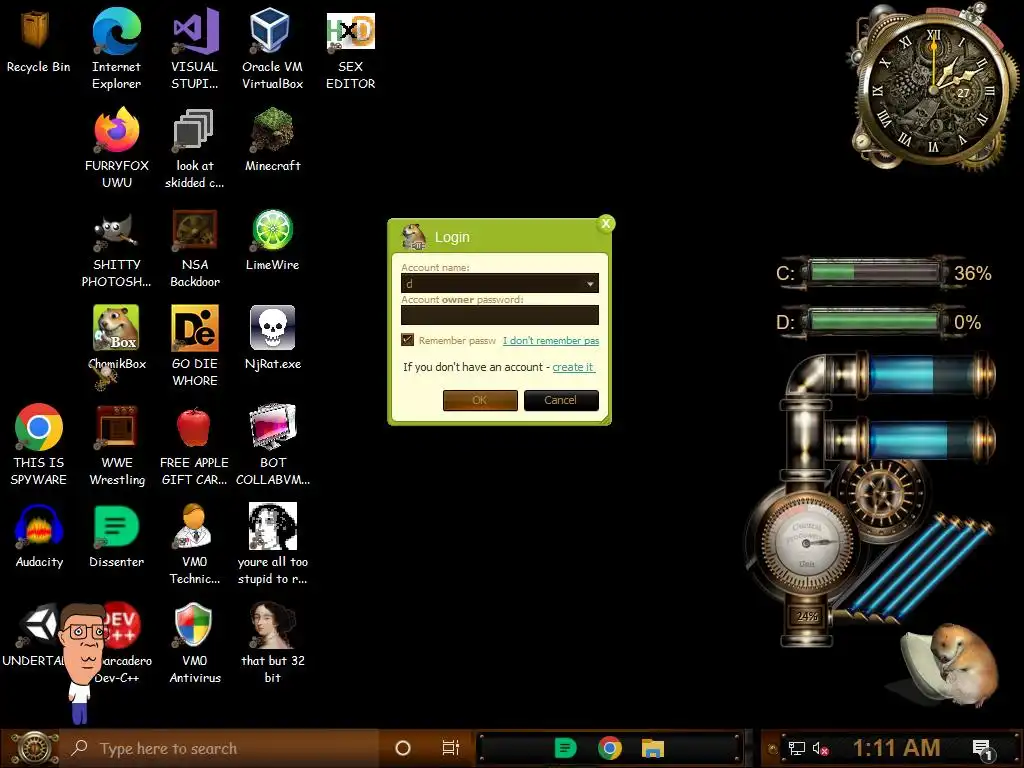Select the 'look at skidded c...' icon
The width and height of the screenshot is (1024, 768).
(x=195, y=148)
